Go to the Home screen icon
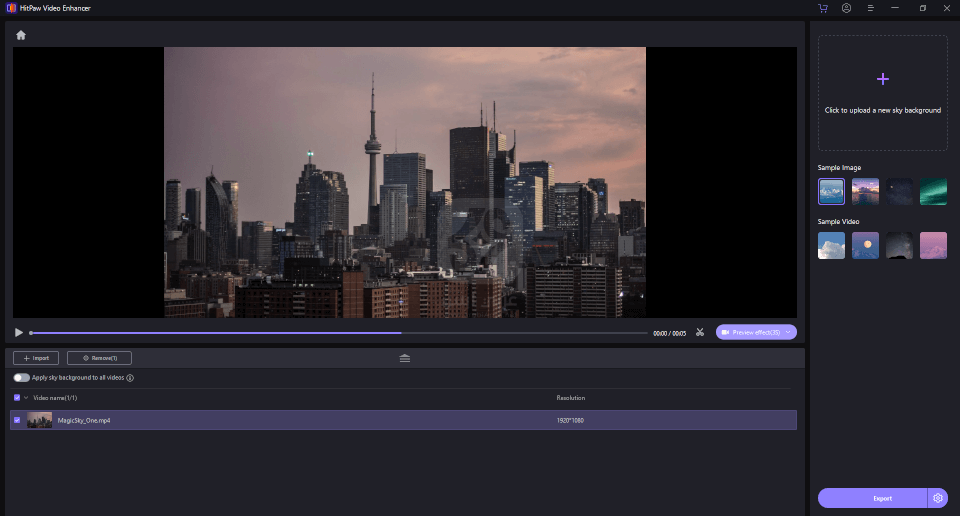 (21, 36)
